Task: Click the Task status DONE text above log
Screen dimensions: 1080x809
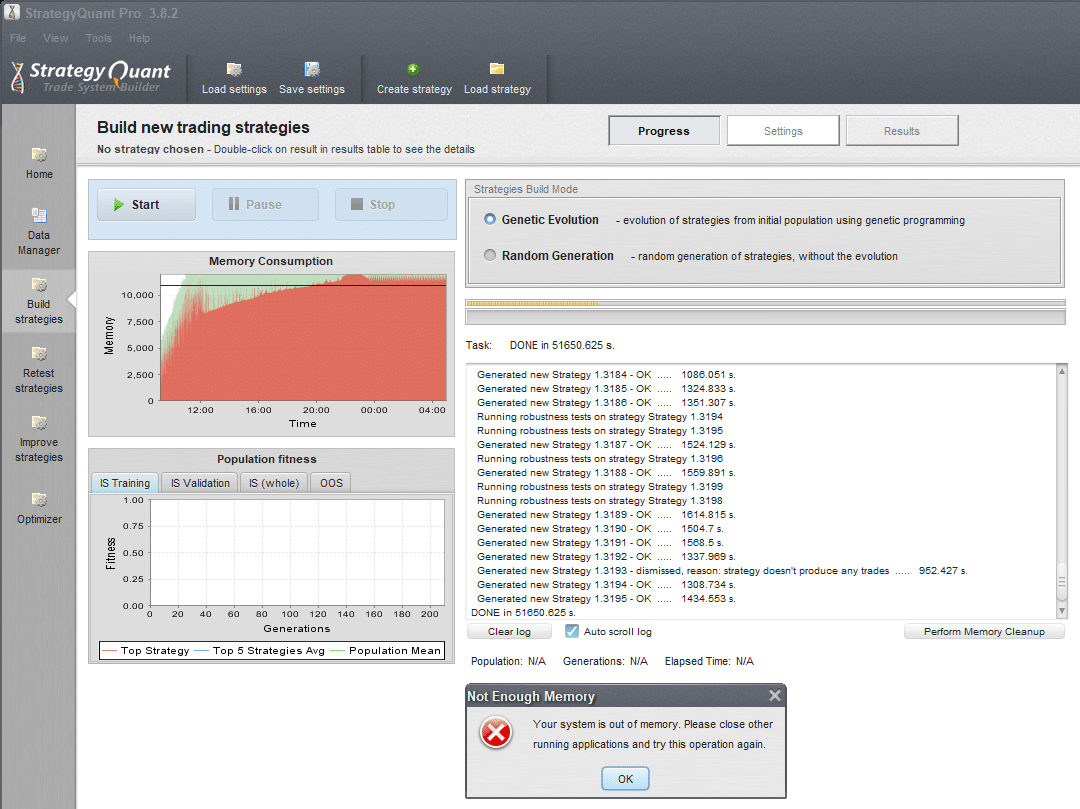Action: 562,346
